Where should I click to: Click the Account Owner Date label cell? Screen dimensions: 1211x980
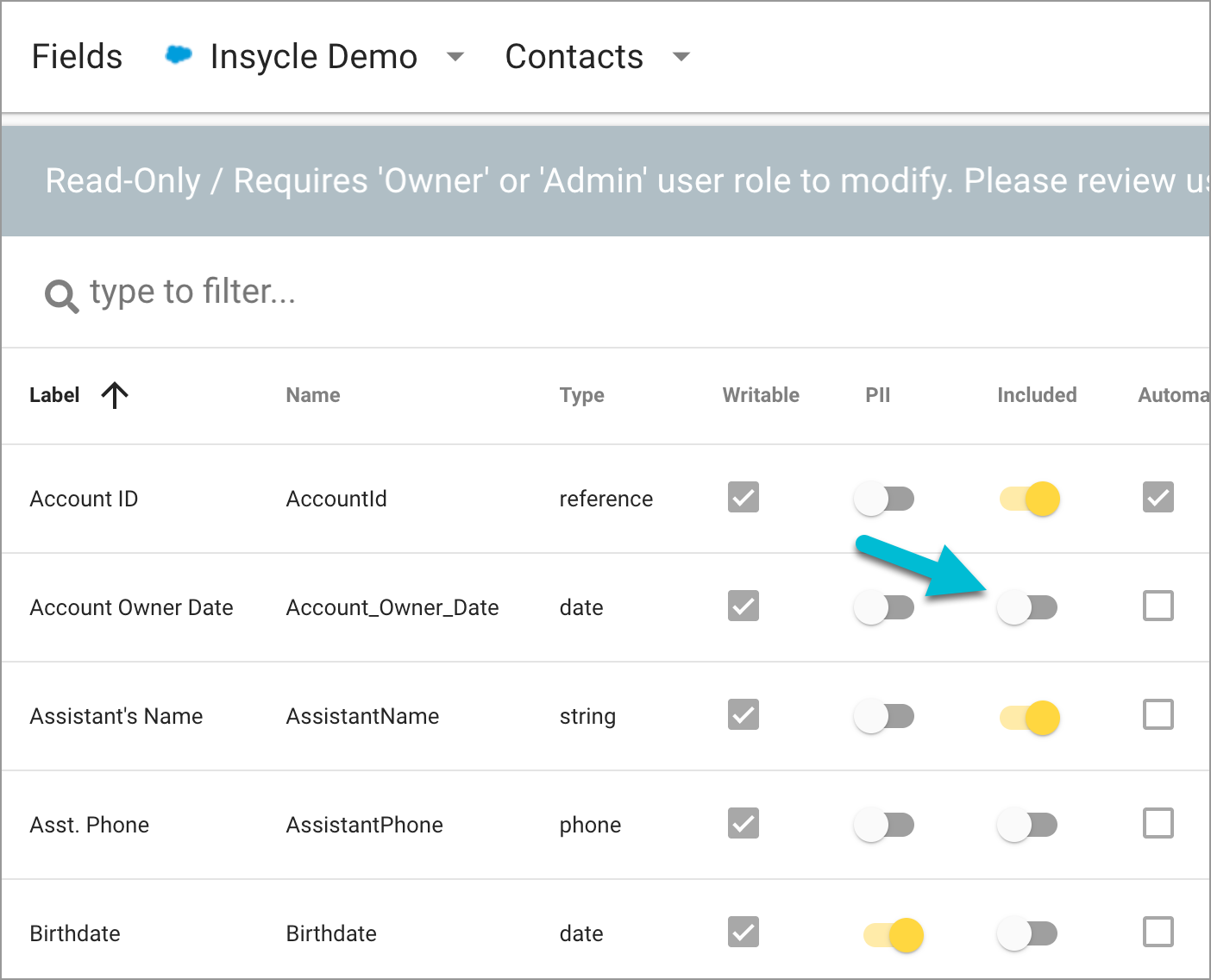pyautogui.click(x=131, y=607)
